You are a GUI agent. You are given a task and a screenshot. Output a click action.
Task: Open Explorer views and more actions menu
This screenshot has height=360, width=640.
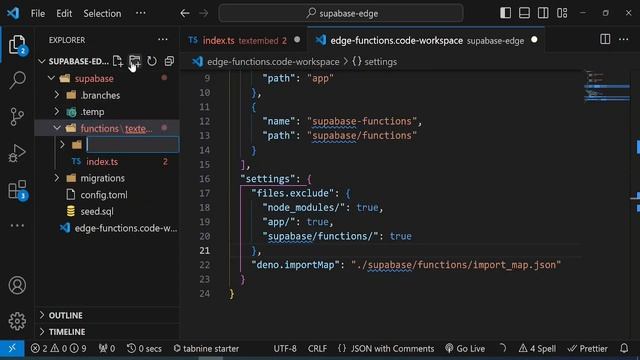click(162, 40)
